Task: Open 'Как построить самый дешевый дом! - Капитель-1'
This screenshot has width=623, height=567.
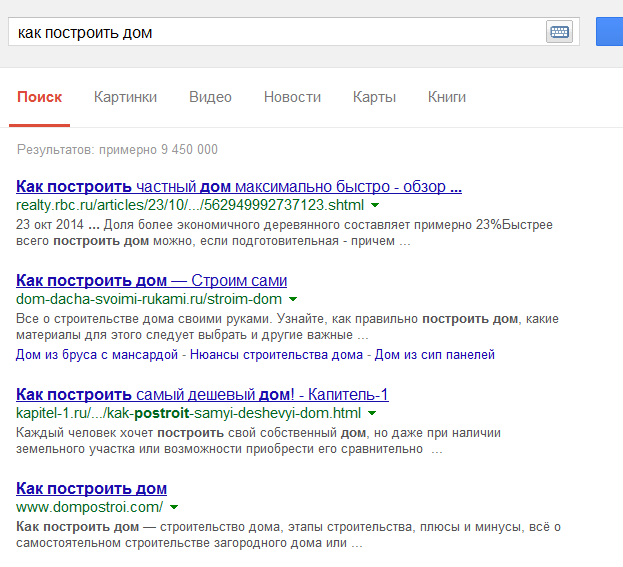Action: (202, 395)
